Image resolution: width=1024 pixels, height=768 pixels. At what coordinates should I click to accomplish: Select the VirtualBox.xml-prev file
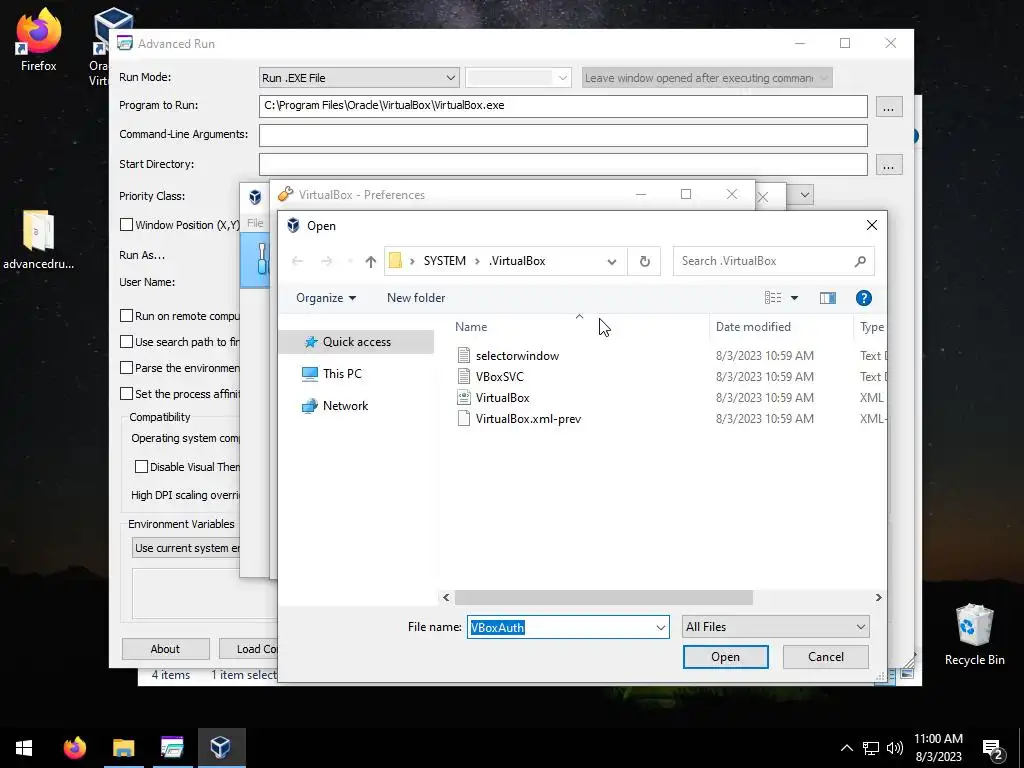coord(528,419)
